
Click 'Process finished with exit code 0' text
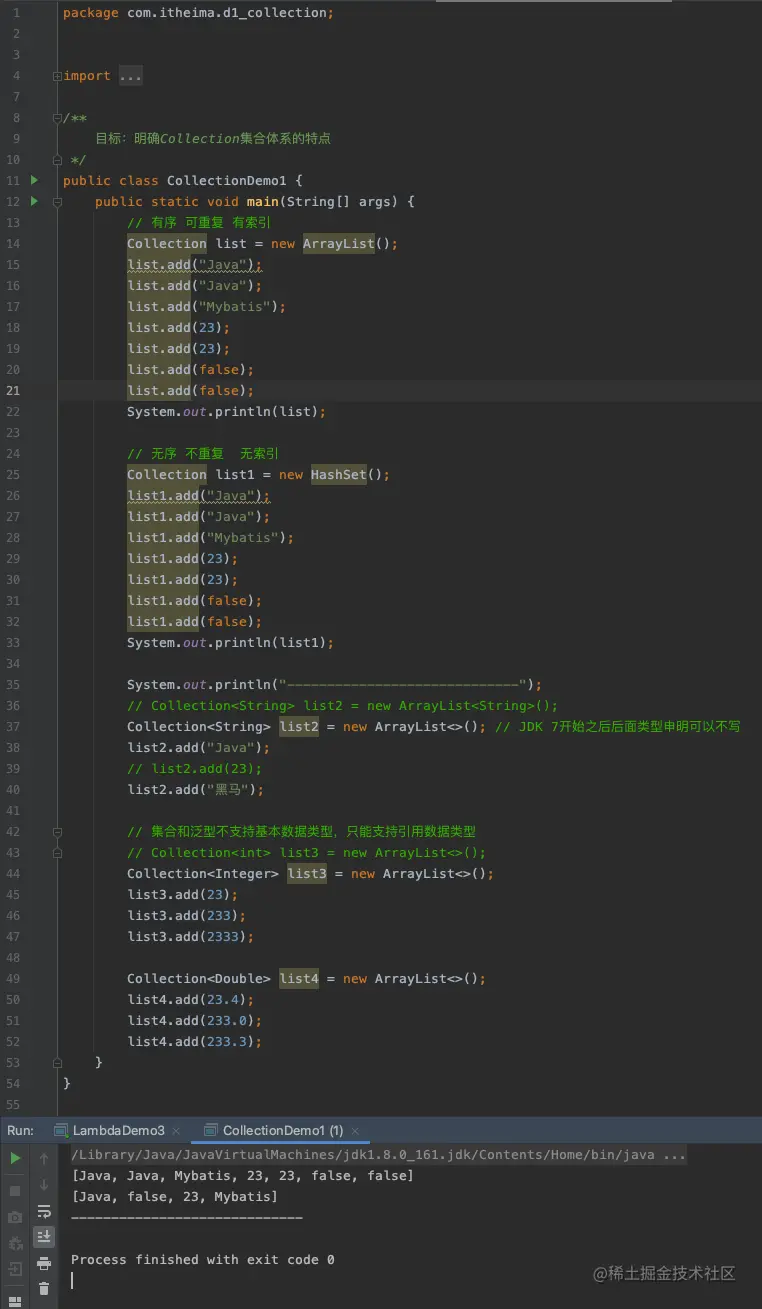point(202,1260)
